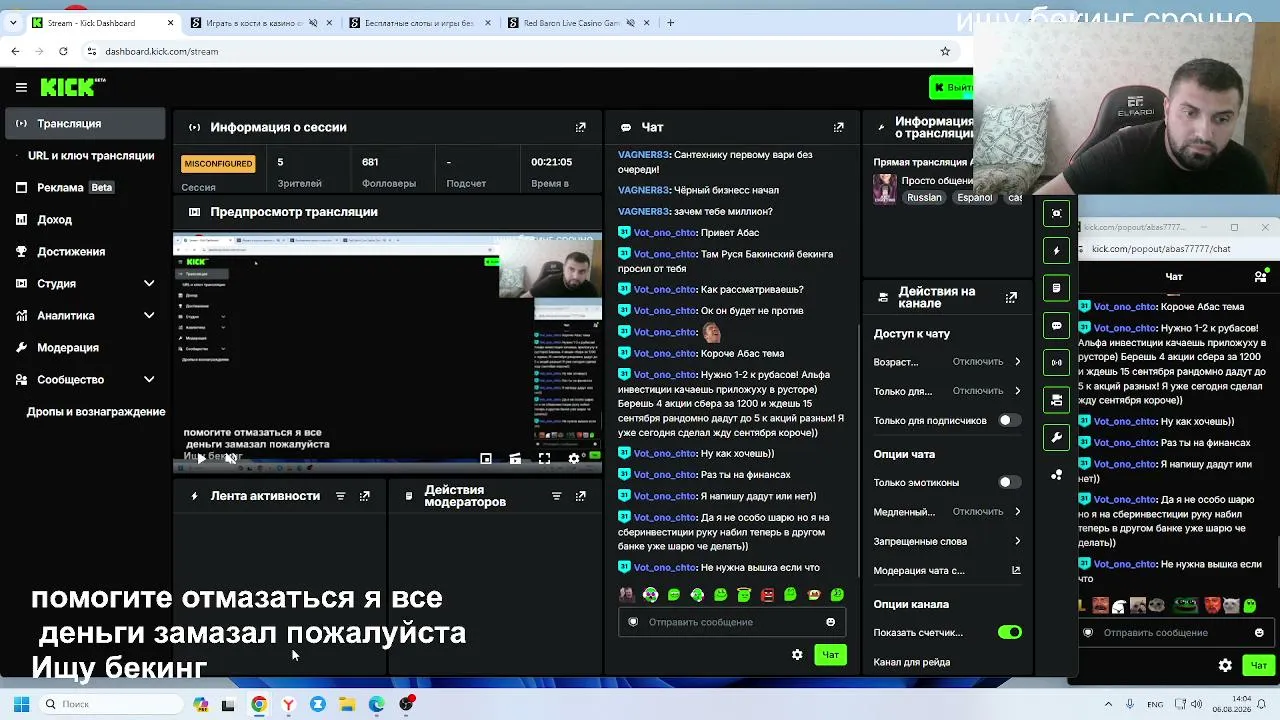Click the chat bubble icon in vertical toolbar

click(1057, 326)
